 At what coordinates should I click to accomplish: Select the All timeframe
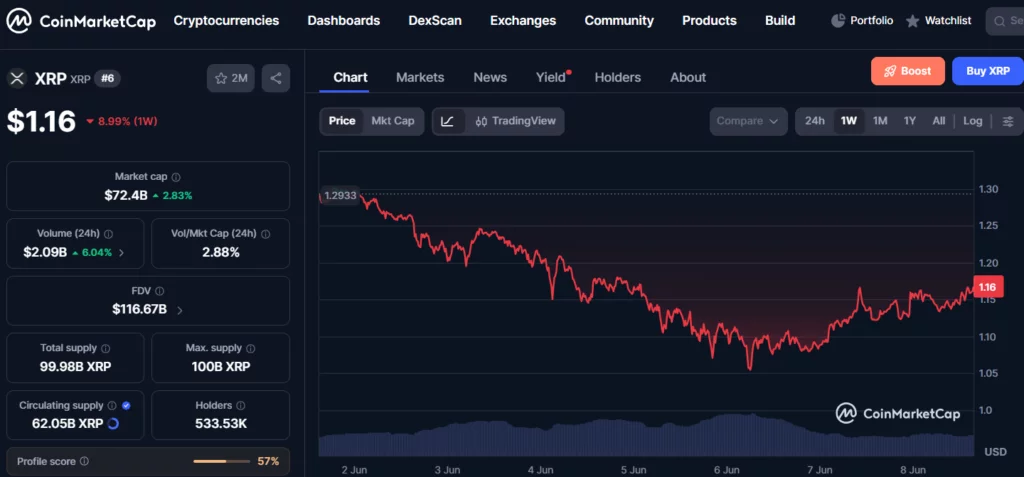click(938, 121)
